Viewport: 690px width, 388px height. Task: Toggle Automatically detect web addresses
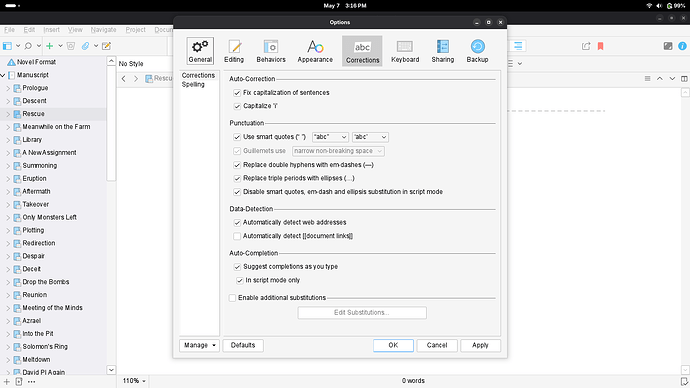pyautogui.click(x=237, y=223)
